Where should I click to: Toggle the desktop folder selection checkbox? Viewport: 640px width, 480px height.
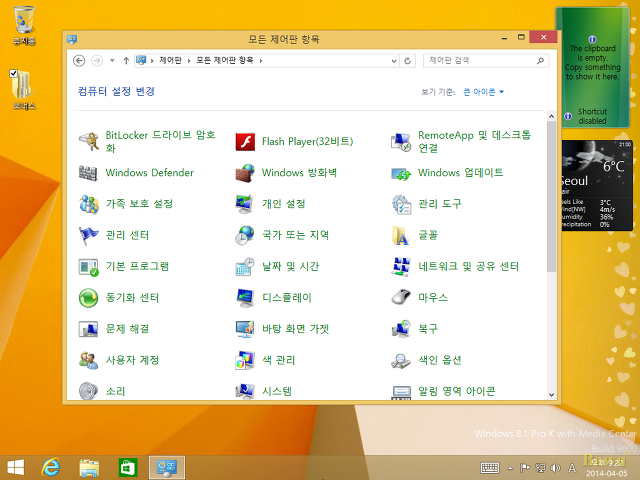[13, 73]
